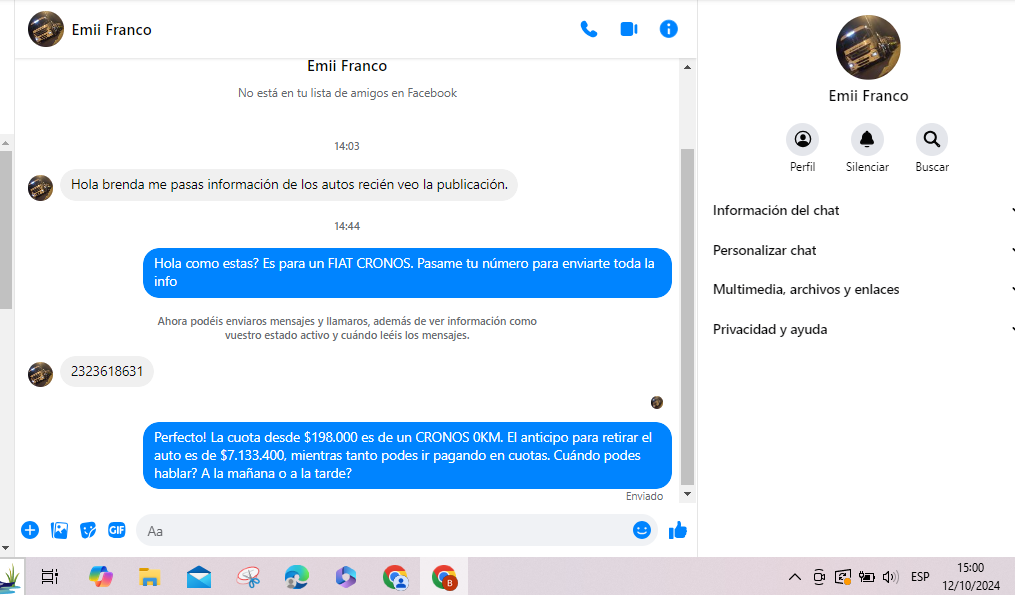Open Snipping Tool from the taskbar
This screenshot has height=595, width=1015.
tap(248, 576)
